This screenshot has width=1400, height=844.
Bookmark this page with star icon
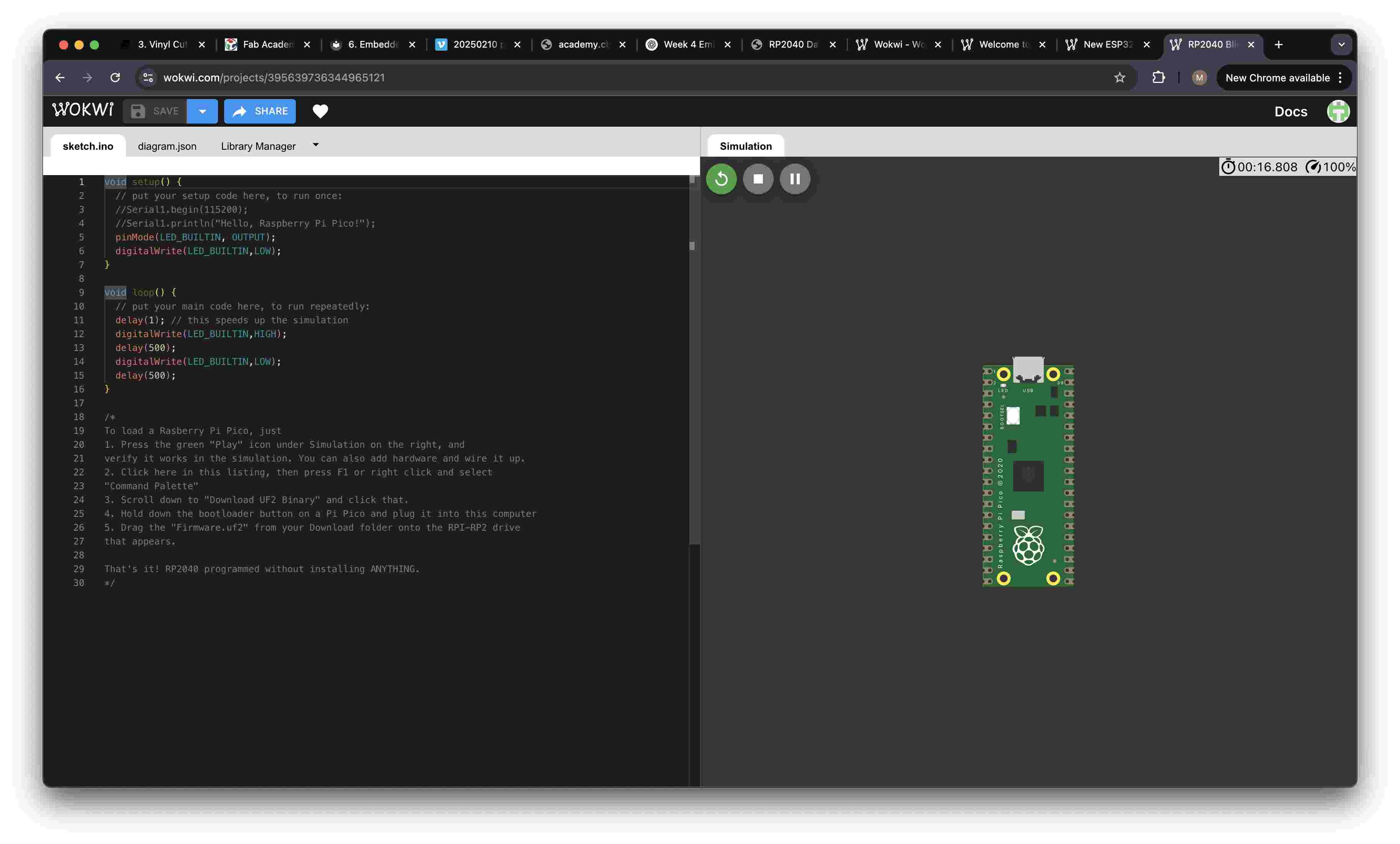point(1119,77)
